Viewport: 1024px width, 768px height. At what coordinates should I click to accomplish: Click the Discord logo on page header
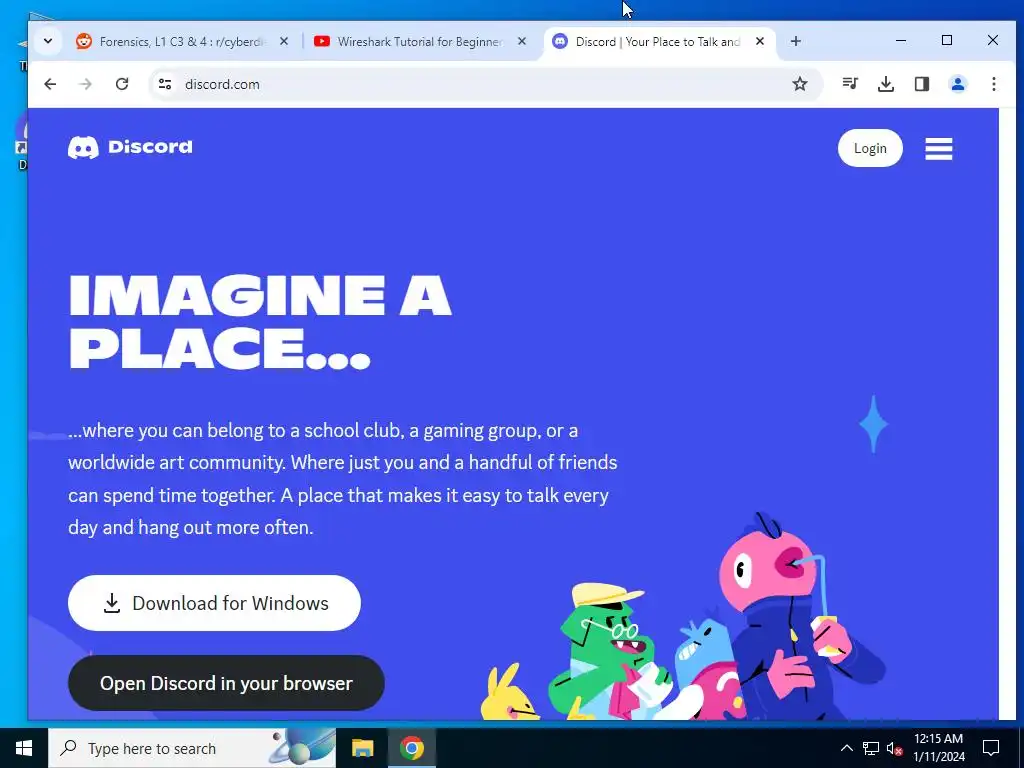[x=130, y=148]
